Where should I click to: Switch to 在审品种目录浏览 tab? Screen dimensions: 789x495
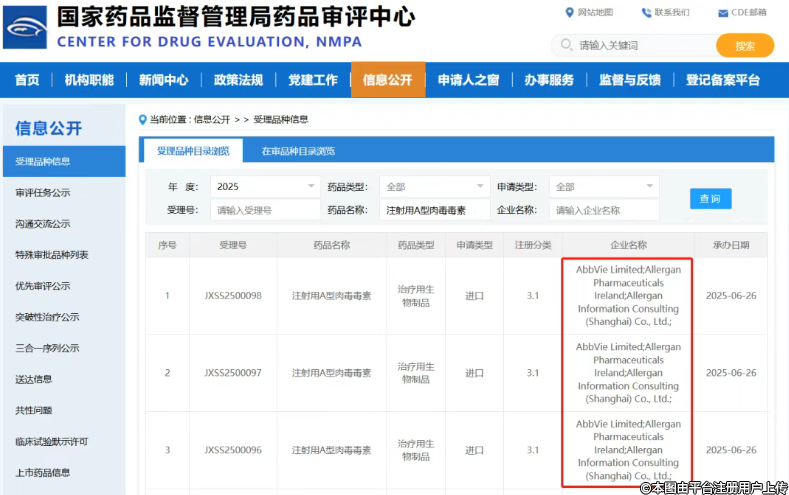298,151
